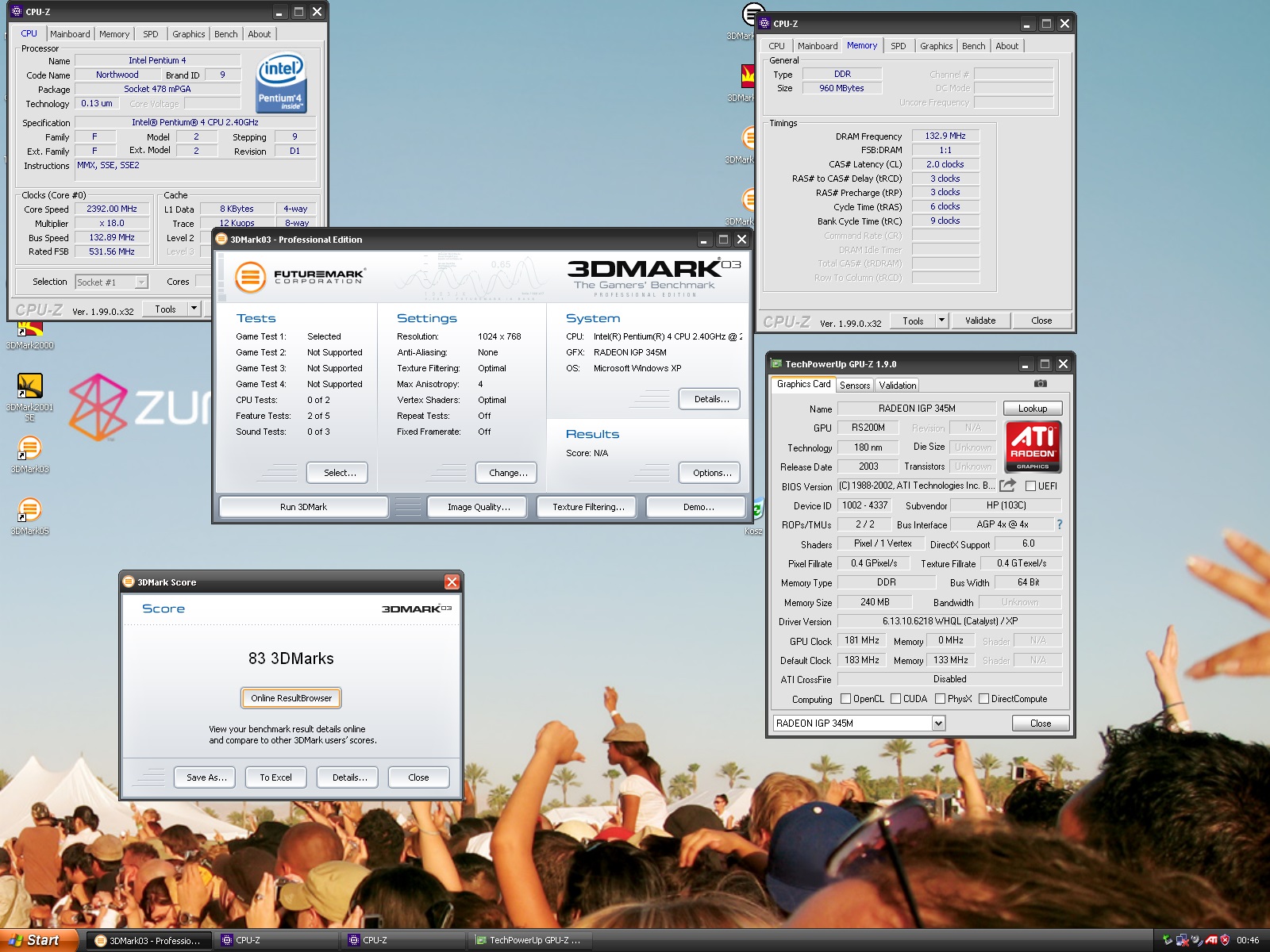Screen dimensions: 1270x952
Task: Toggle the OpenCL checkbox
Action: pos(846,699)
